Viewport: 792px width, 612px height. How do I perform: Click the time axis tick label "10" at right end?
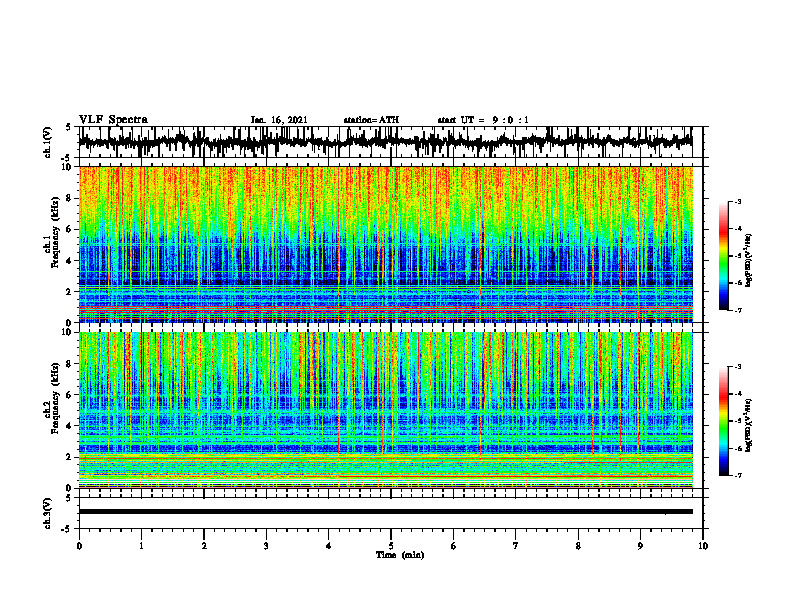(x=703, y=546)
